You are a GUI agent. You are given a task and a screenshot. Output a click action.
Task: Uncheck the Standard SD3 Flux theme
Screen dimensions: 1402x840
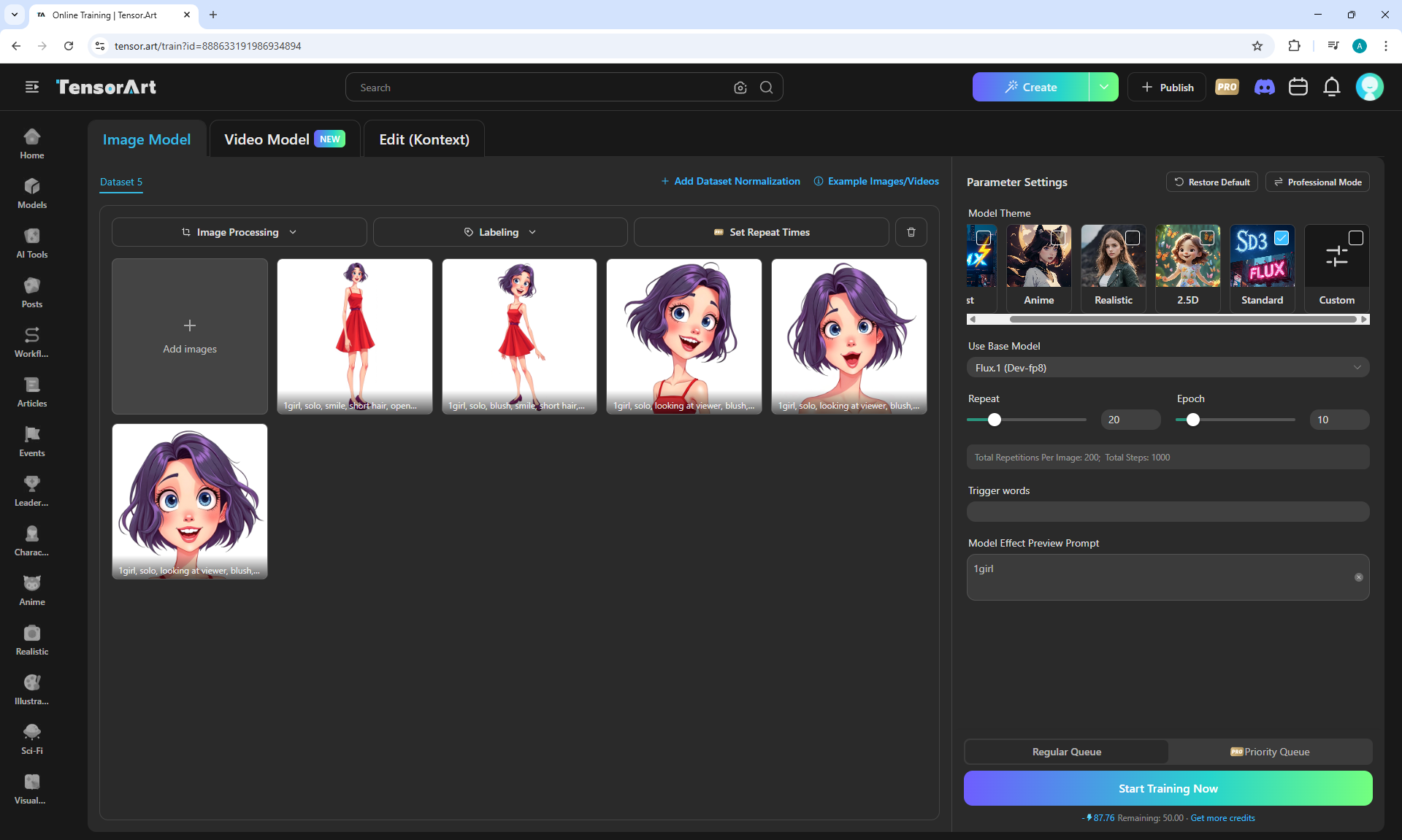[x=1281, y=238]
